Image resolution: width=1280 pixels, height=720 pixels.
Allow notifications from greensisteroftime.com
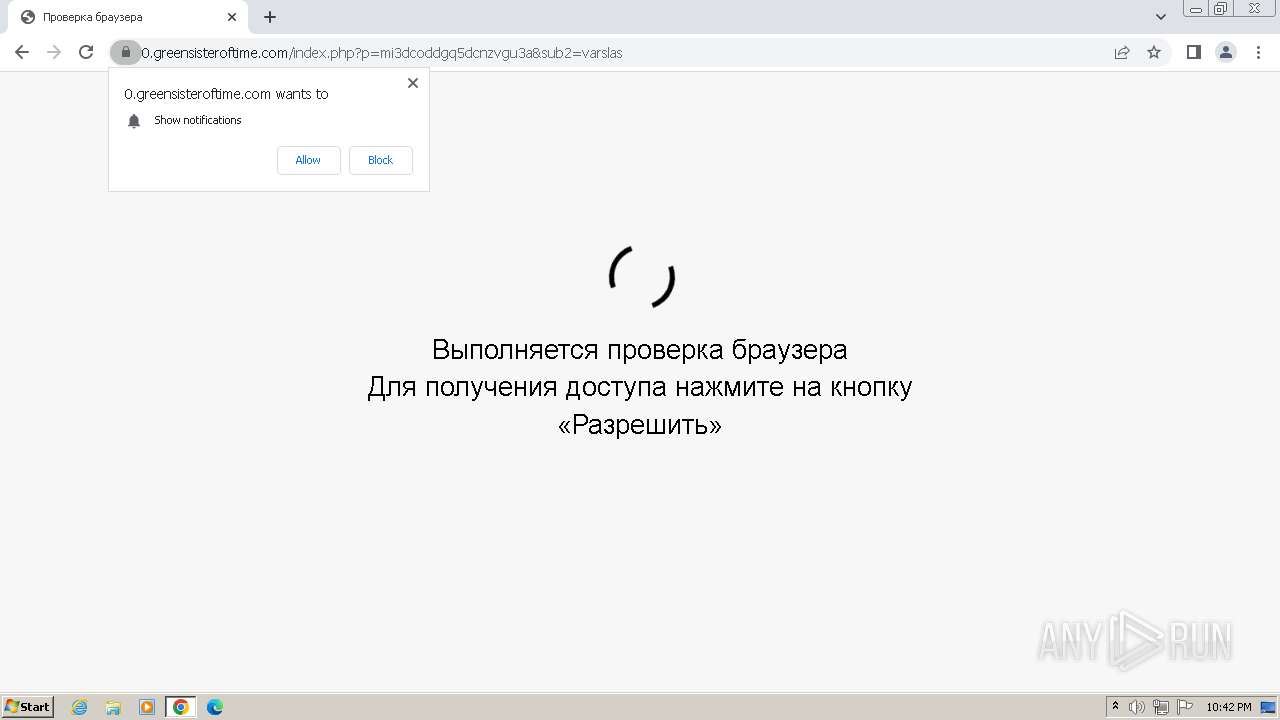tap(308, 160)
